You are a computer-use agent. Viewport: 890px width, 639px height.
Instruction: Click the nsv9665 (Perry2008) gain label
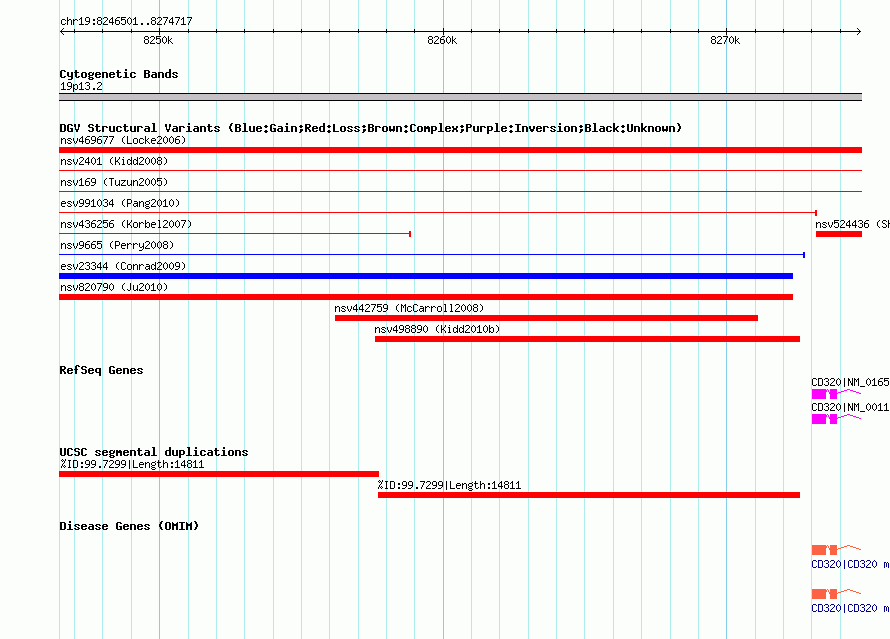pos(117,245)
